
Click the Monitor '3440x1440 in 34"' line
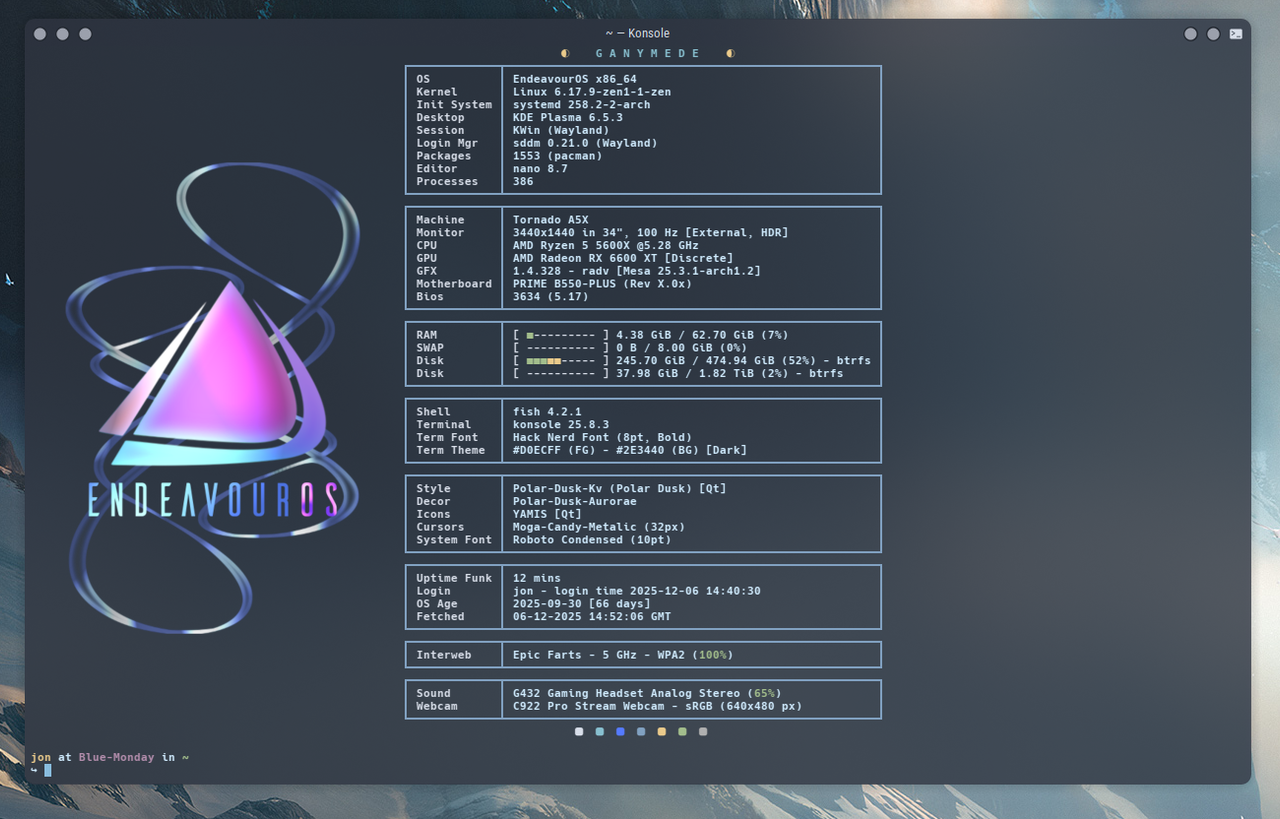(651, 233)
